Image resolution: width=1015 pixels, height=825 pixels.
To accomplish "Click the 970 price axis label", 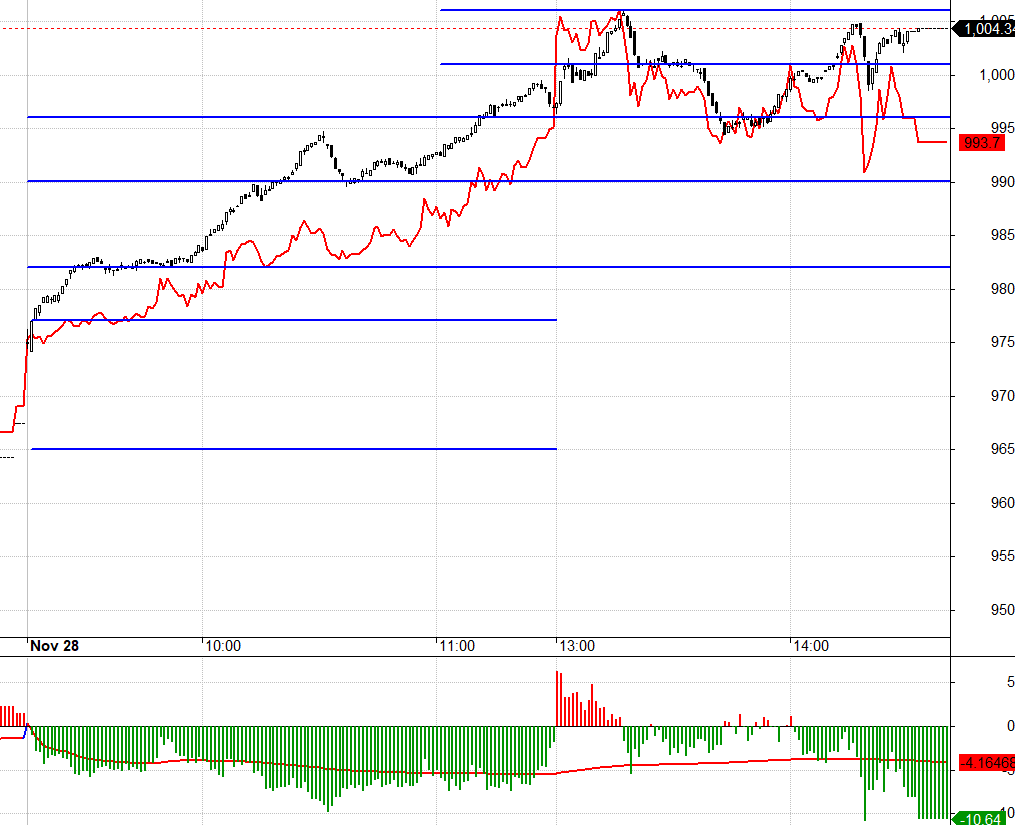I will [x=1001, y=396].
